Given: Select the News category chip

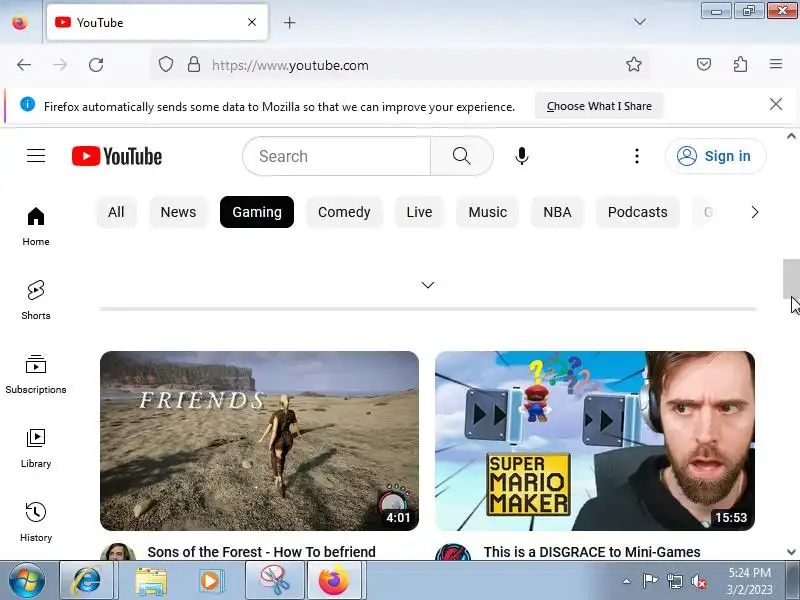Looking at the screenshot, I should (x=178, y=212).
